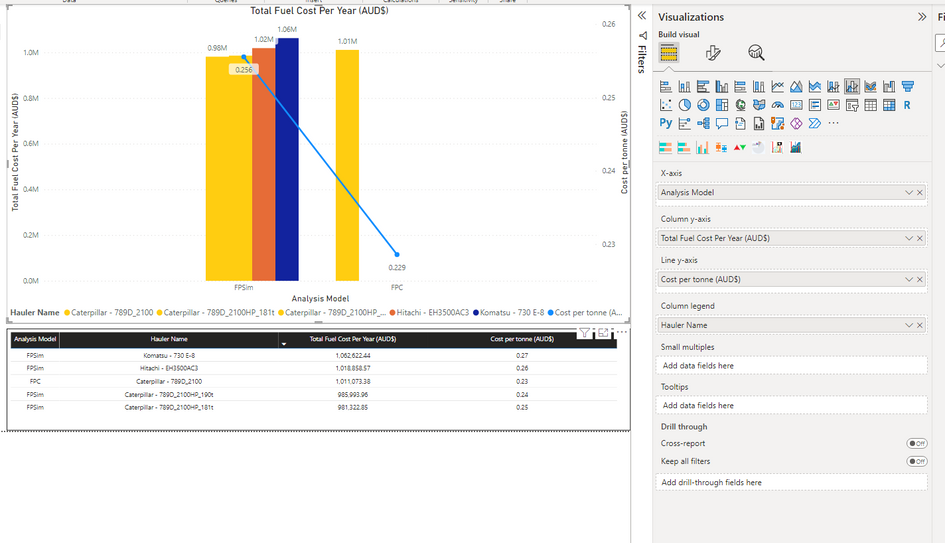
Task: Select the Donut chart visual
Action: tap(703, 105)
